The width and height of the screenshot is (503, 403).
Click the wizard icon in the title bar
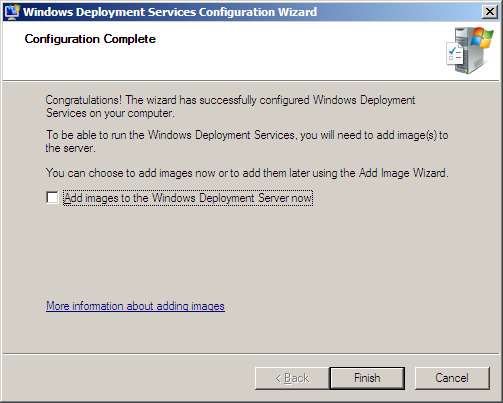(12, 12)
